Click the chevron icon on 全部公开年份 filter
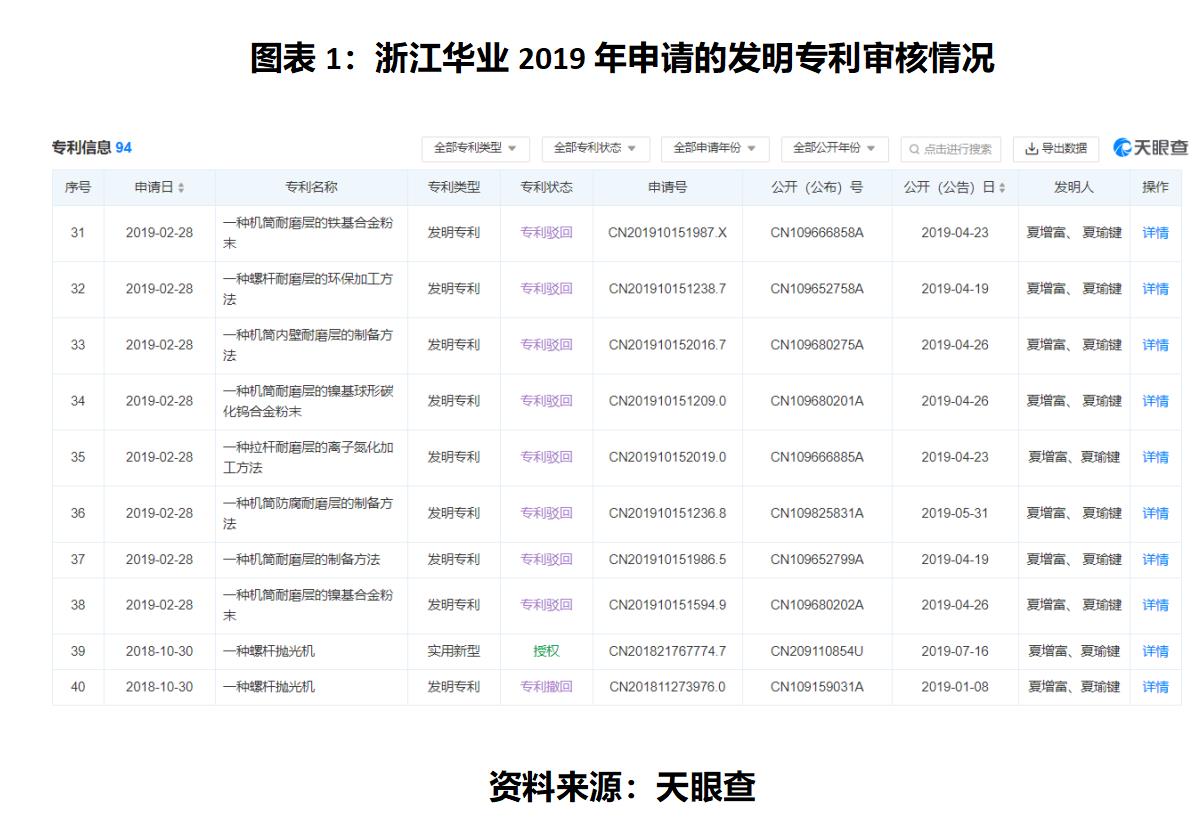1202x834 pixels. [872, 149]
